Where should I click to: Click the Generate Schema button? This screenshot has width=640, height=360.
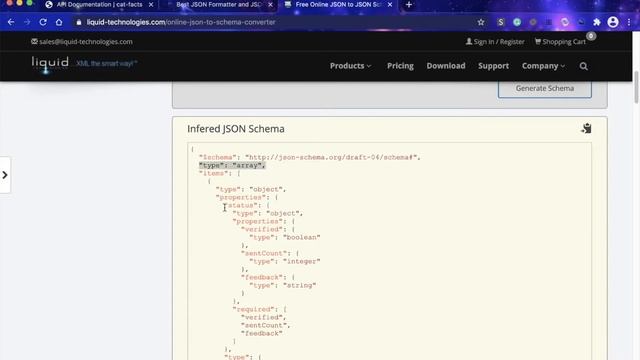click(544, 89)
